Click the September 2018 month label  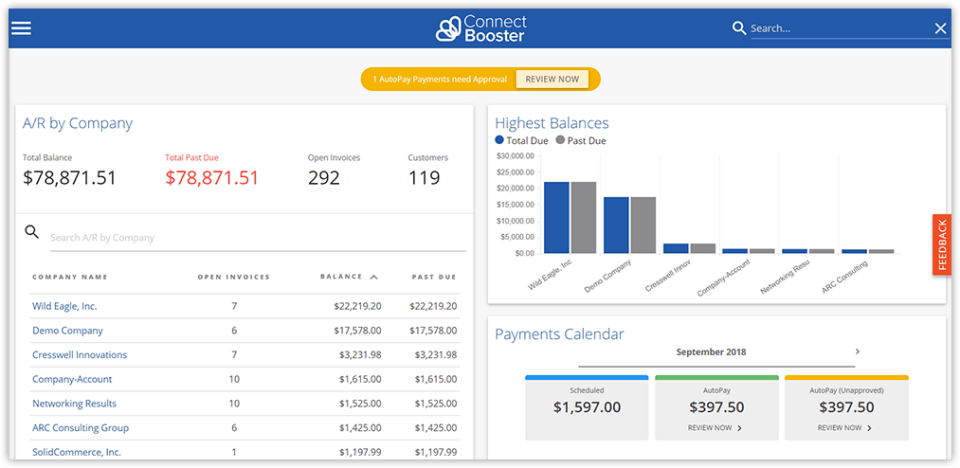tap(711, 352)
